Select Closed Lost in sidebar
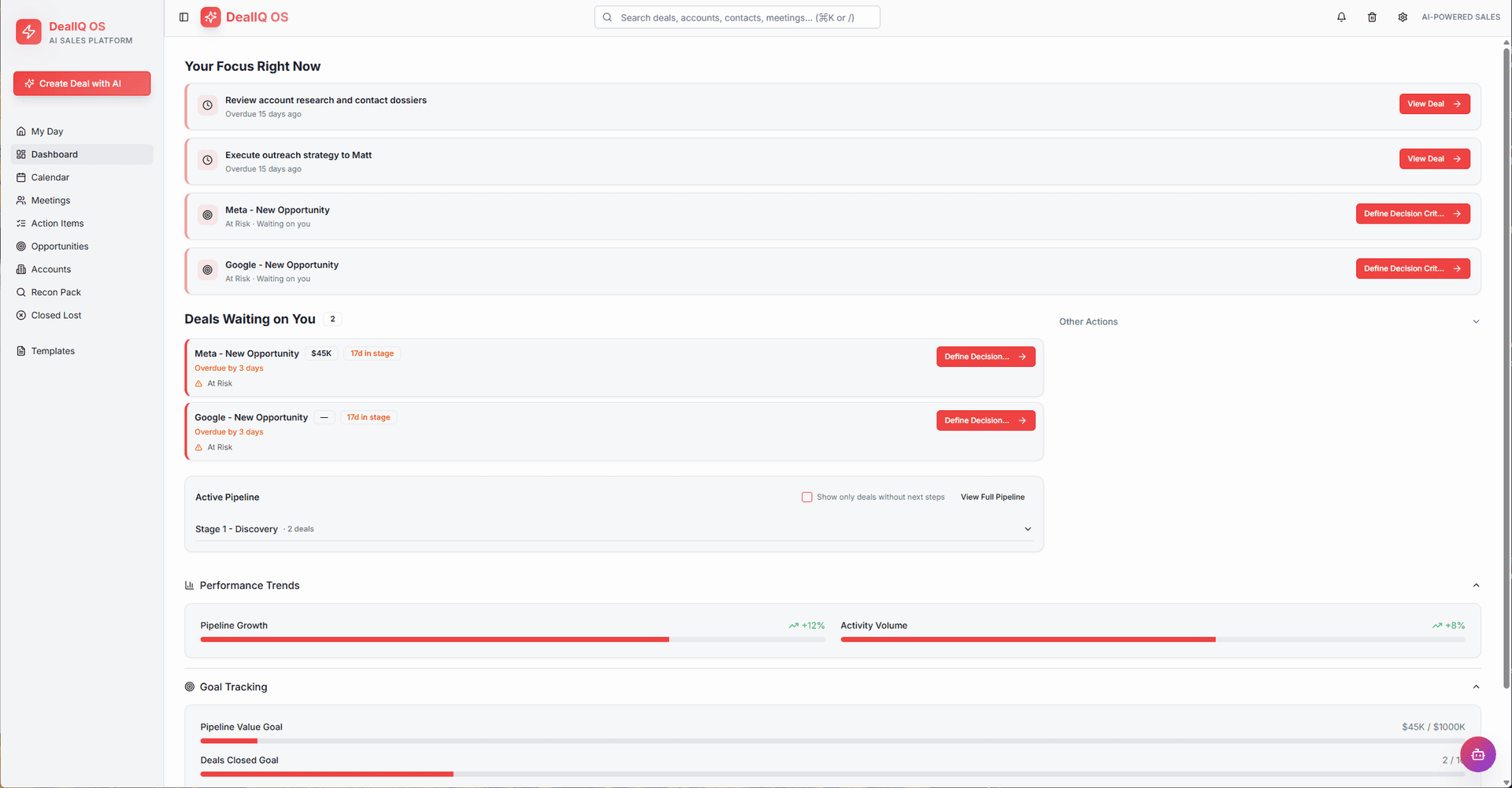Image resolution: width=1512 pixels, height=788 pixels. click(x=56, y=315)
